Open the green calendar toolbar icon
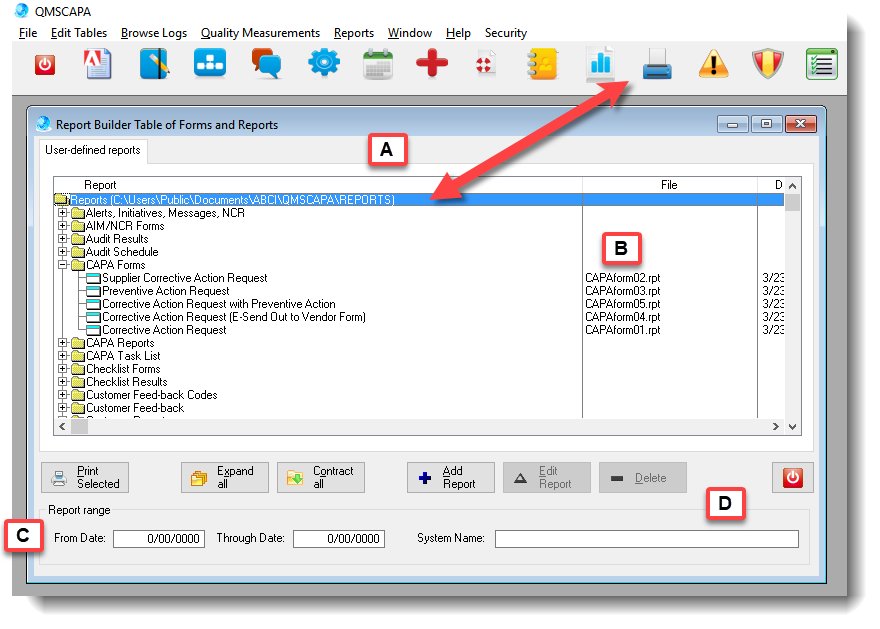 coord(378,65)
